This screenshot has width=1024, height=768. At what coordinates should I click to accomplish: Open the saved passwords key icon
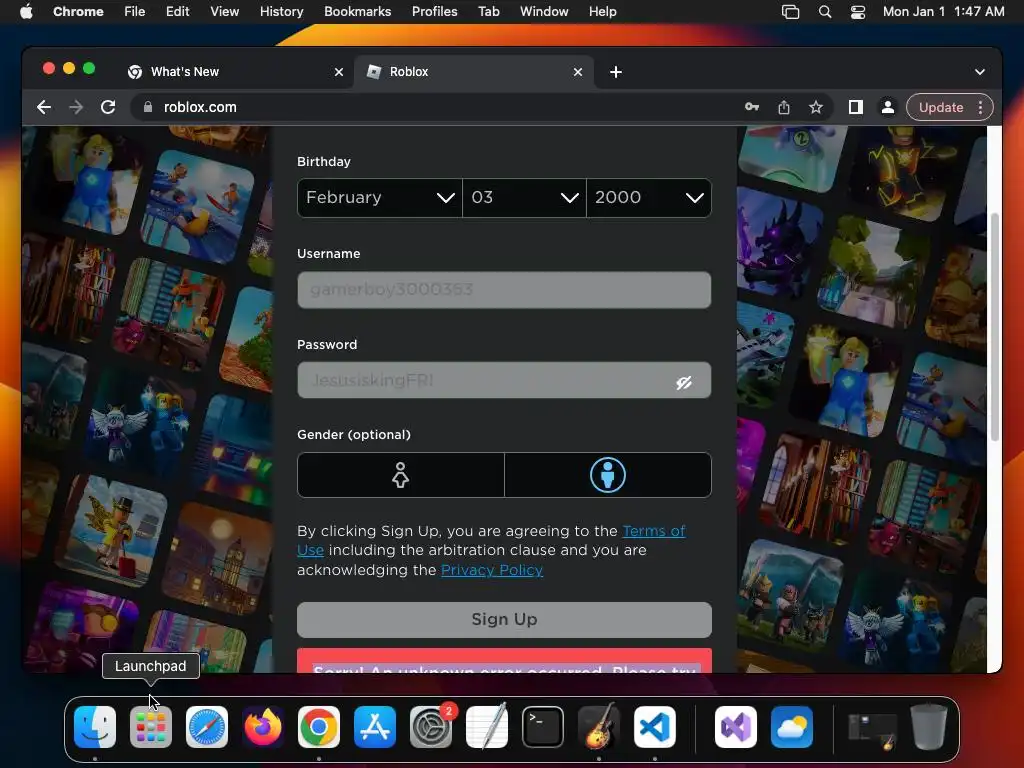[x=752, y=107]
